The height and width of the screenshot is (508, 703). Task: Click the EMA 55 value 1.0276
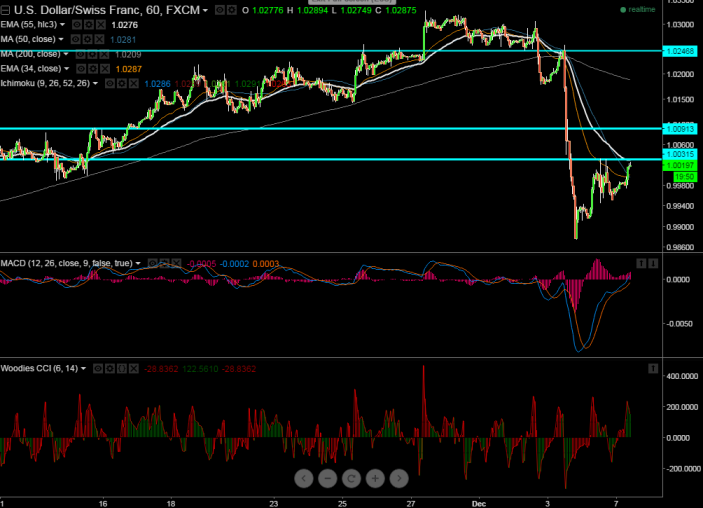click(x=124, y=25)
